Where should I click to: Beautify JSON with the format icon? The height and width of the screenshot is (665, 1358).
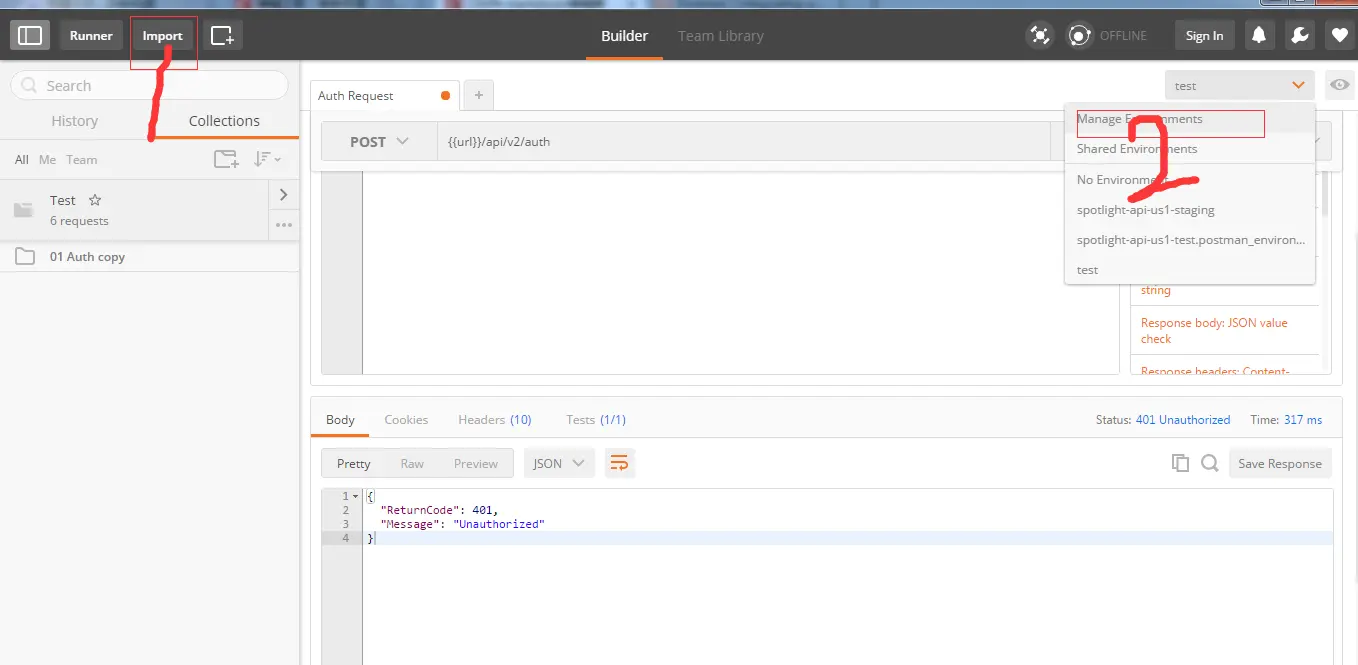tap(619, 463)
